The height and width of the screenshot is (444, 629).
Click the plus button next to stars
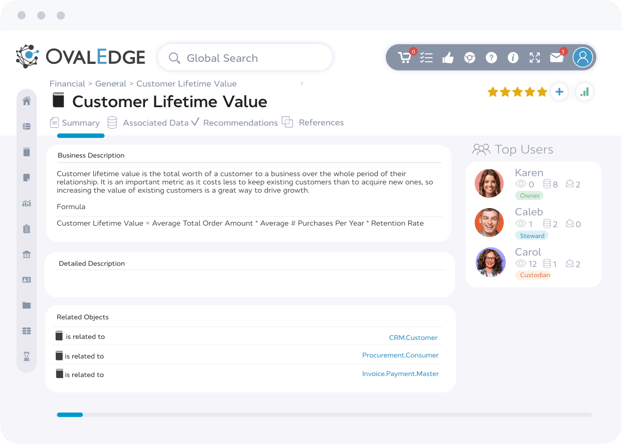click(x=559, y=92)
